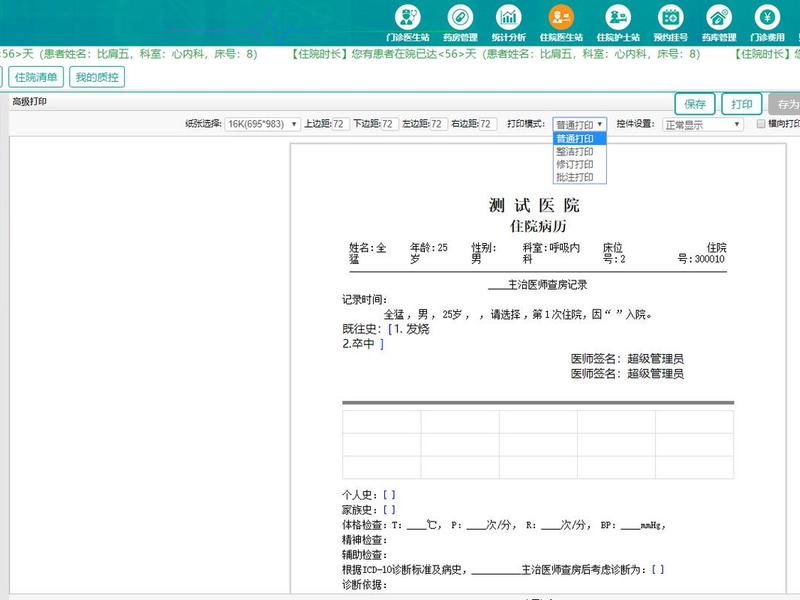Click the 辅助检查: line
Screen dimensions: 800x600
point(364,554)
